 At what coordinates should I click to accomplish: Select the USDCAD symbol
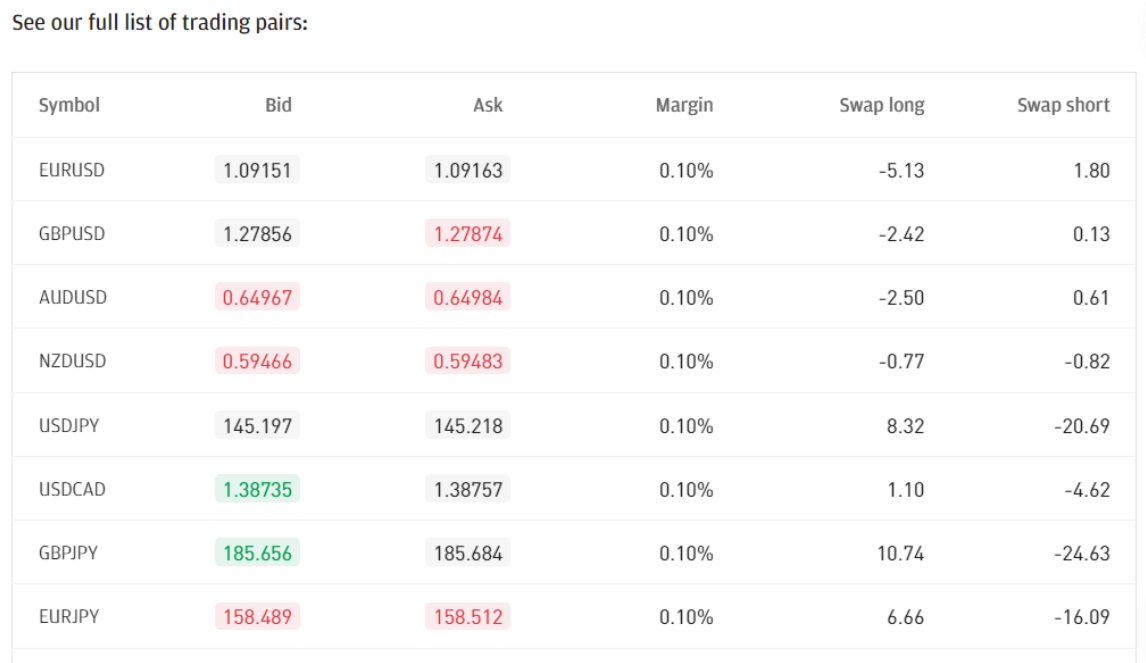pos(72,489)
